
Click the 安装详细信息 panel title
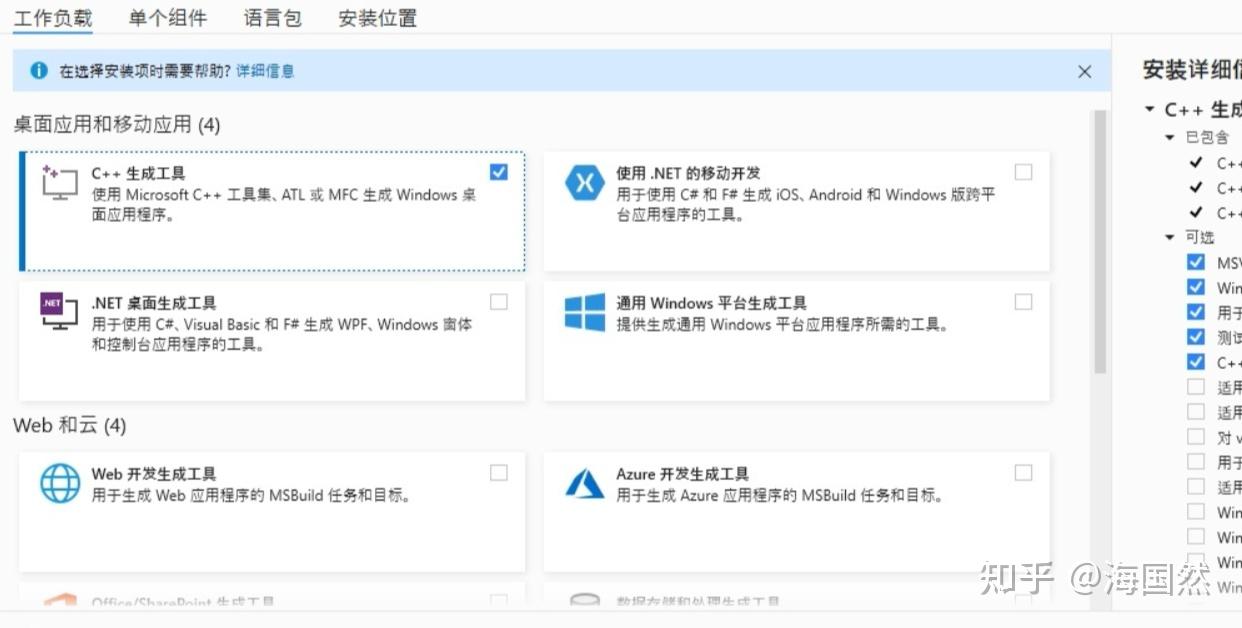[1192, 70]
